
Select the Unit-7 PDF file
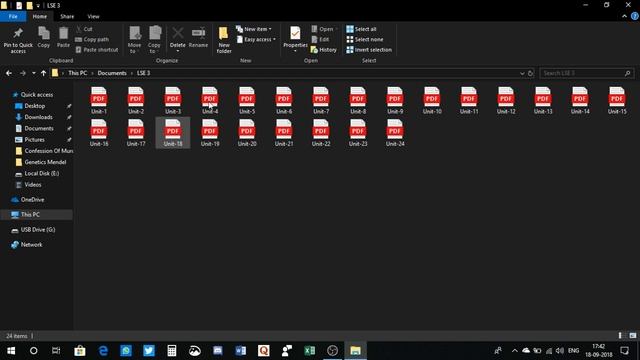[x=321, y=100]
